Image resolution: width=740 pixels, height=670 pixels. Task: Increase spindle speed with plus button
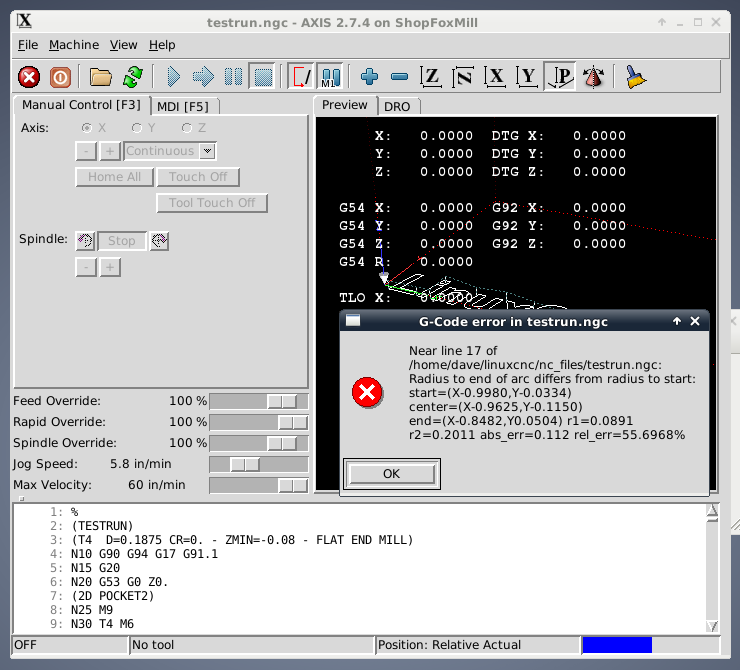110,267
